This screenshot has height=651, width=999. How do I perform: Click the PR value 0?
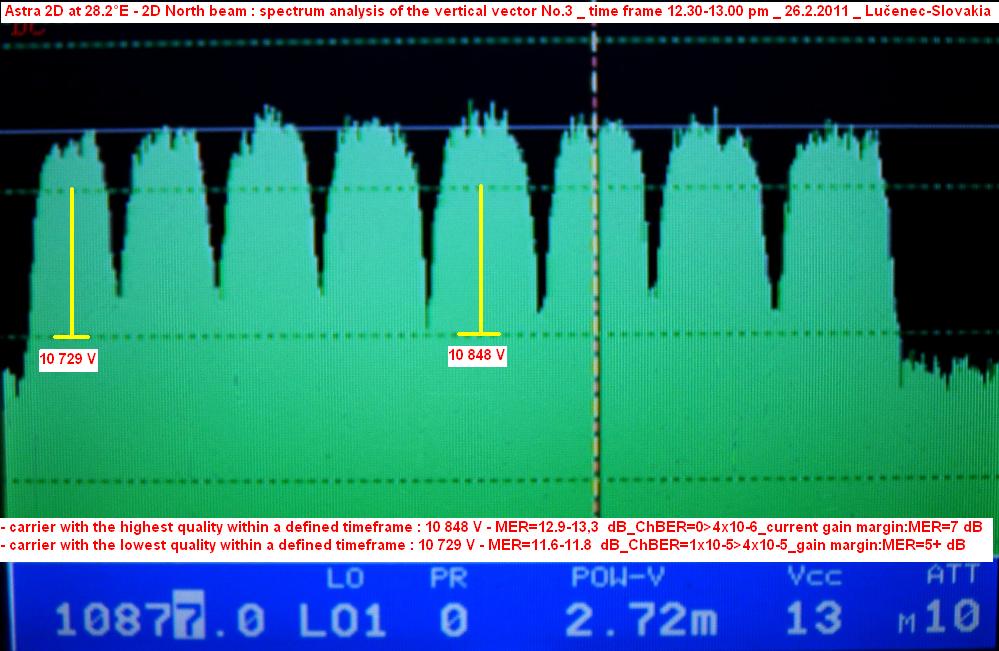pos(454,620)
